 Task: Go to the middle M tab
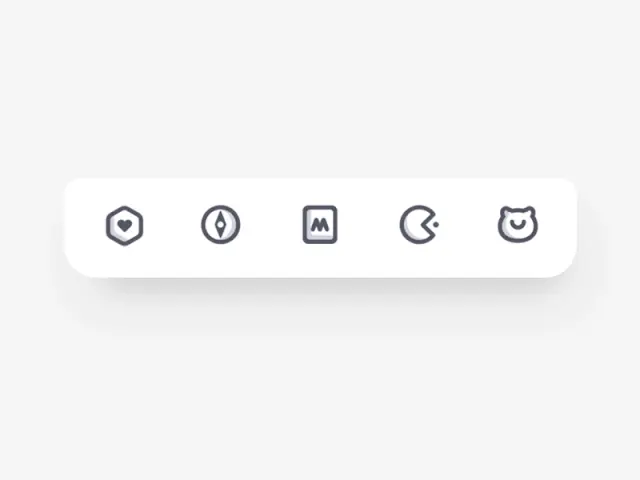click(320, 224)
